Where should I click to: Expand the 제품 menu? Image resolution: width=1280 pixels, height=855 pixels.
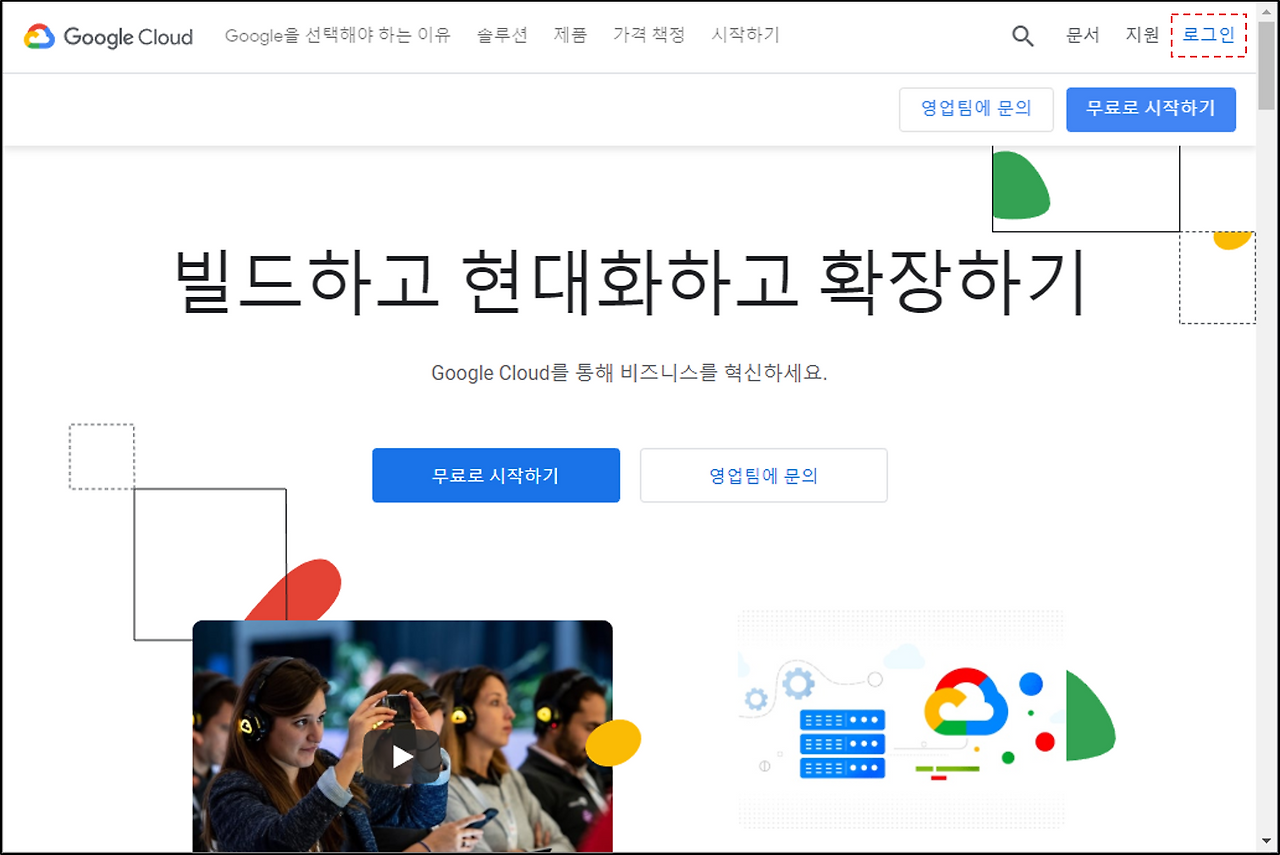570,35
